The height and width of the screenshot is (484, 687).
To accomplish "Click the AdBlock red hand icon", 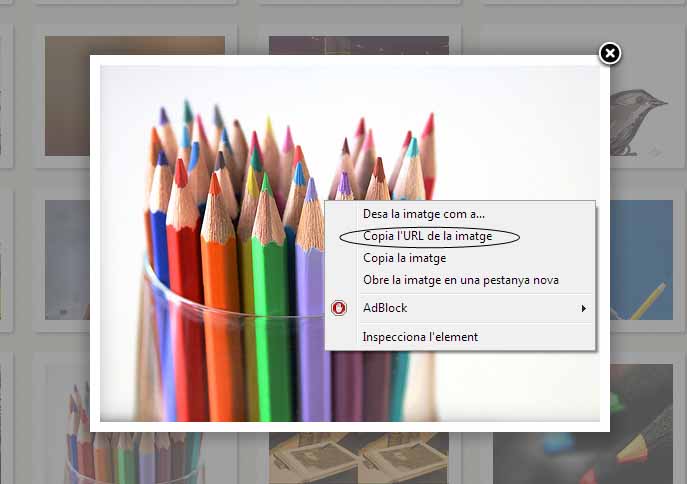I will click(339, 308).
